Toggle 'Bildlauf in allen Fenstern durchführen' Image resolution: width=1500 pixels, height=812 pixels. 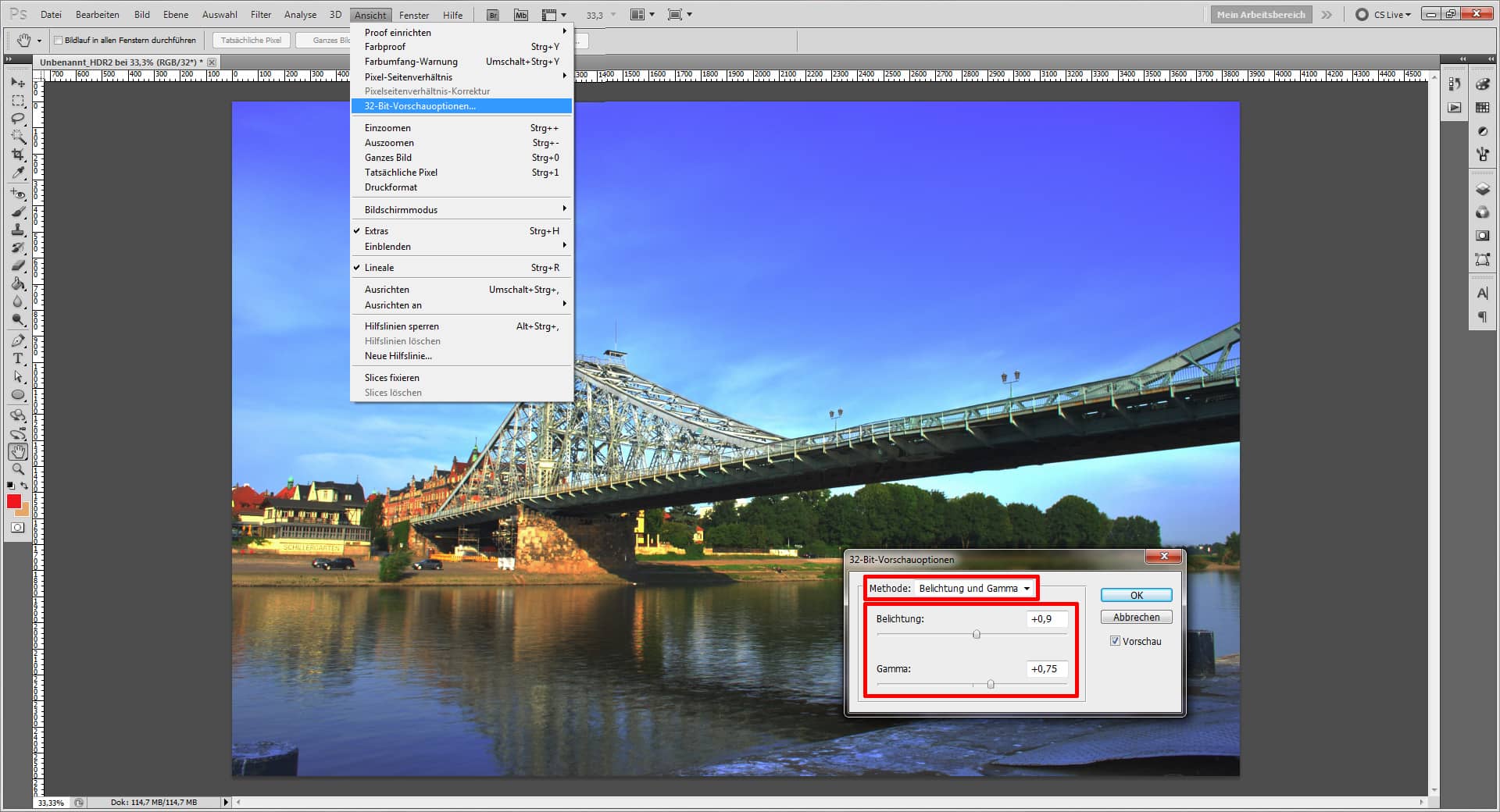(x=59, y=39)
